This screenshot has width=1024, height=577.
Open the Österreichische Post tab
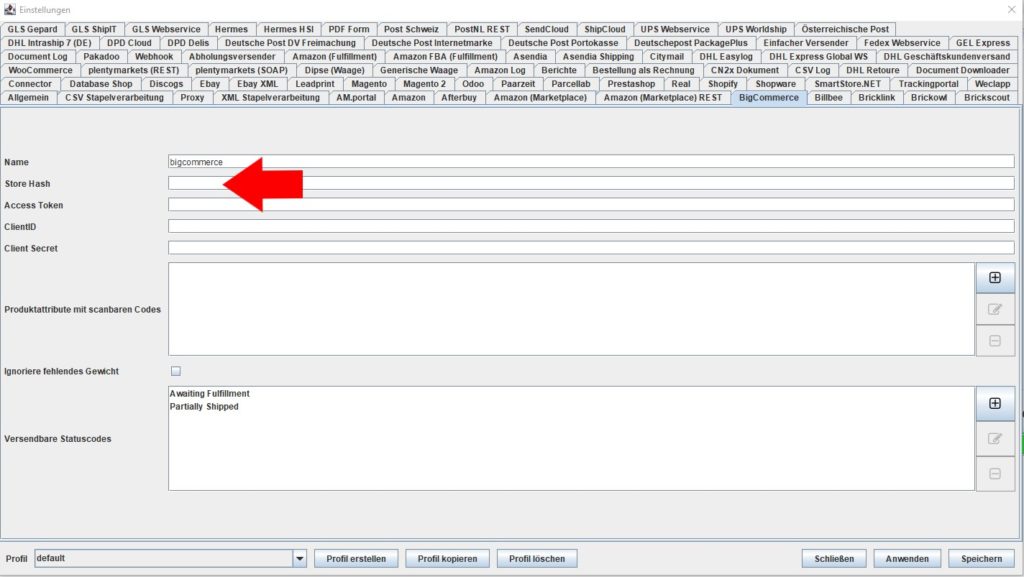point(845,29)
